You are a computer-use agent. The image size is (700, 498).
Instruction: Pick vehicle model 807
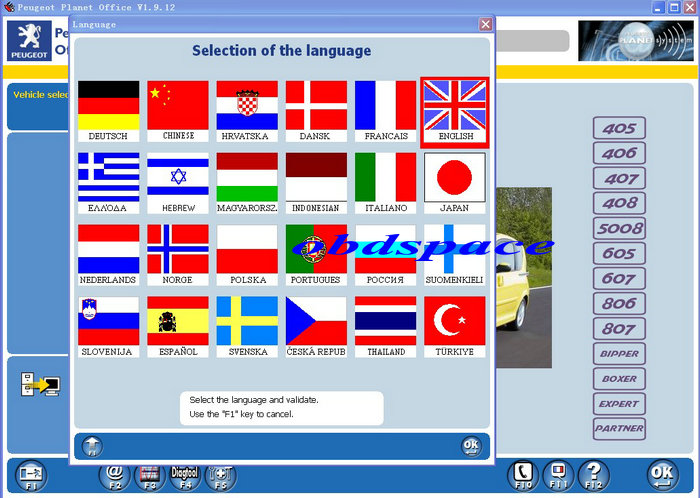coord(619,329)
